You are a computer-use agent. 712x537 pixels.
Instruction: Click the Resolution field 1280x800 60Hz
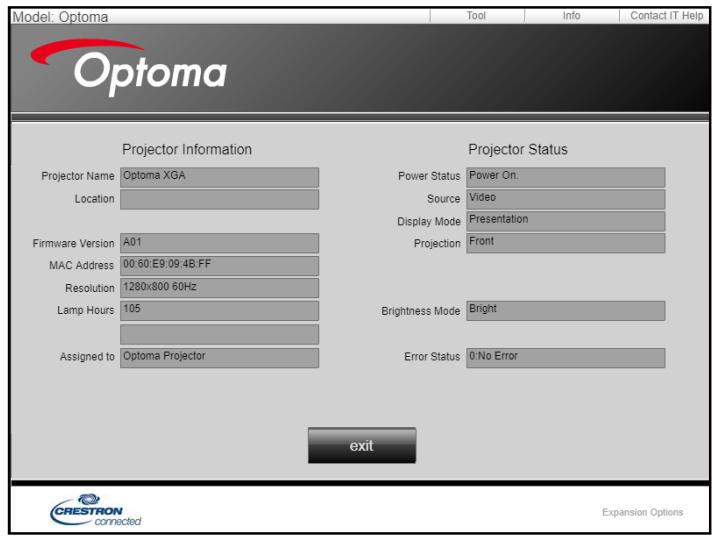tap(219, 288)
